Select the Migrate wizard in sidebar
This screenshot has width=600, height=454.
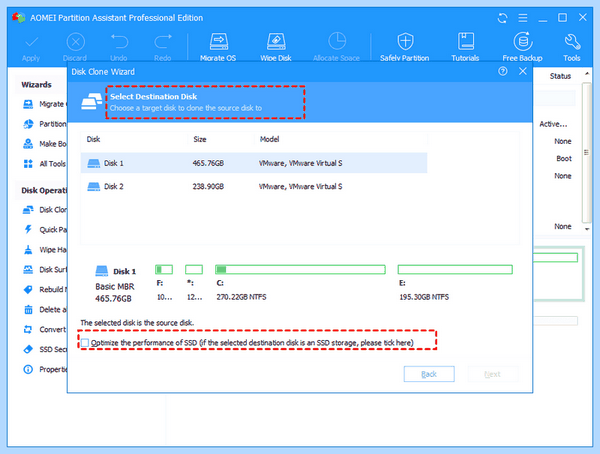coord(44,104)
